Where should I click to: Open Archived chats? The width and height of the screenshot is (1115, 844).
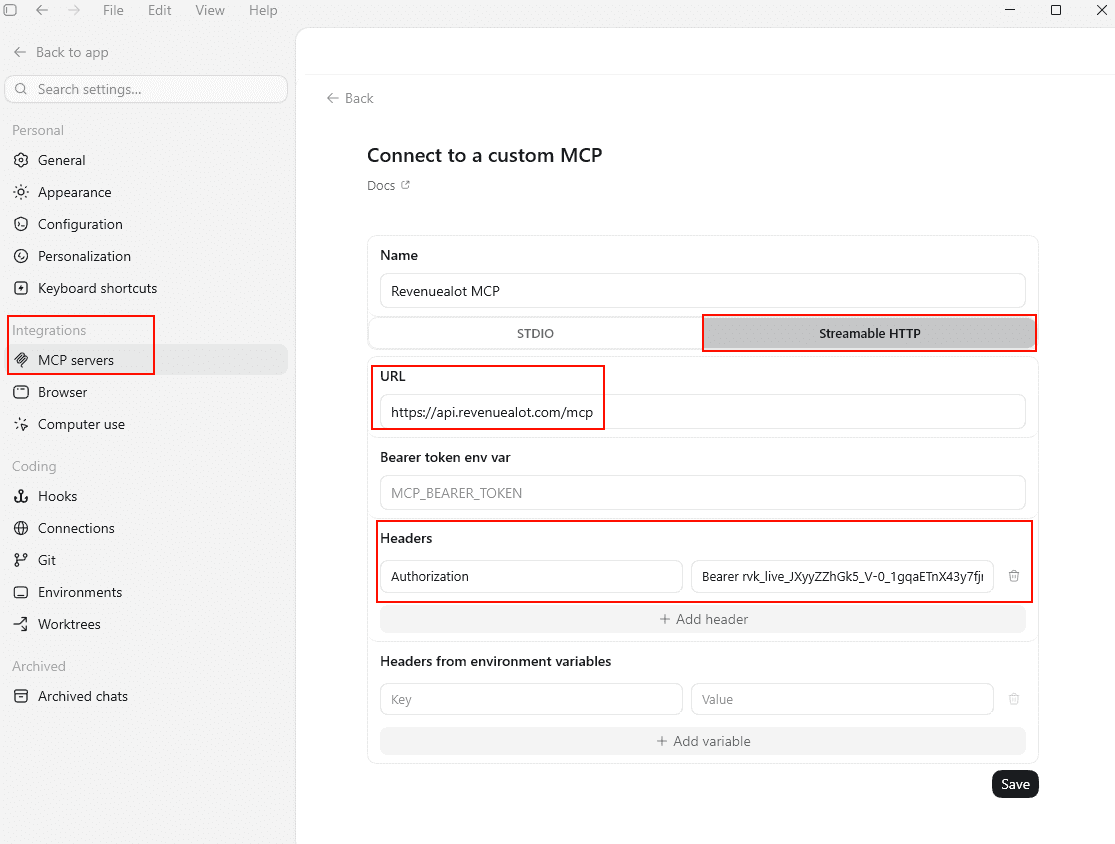click(x=146, y=696)
